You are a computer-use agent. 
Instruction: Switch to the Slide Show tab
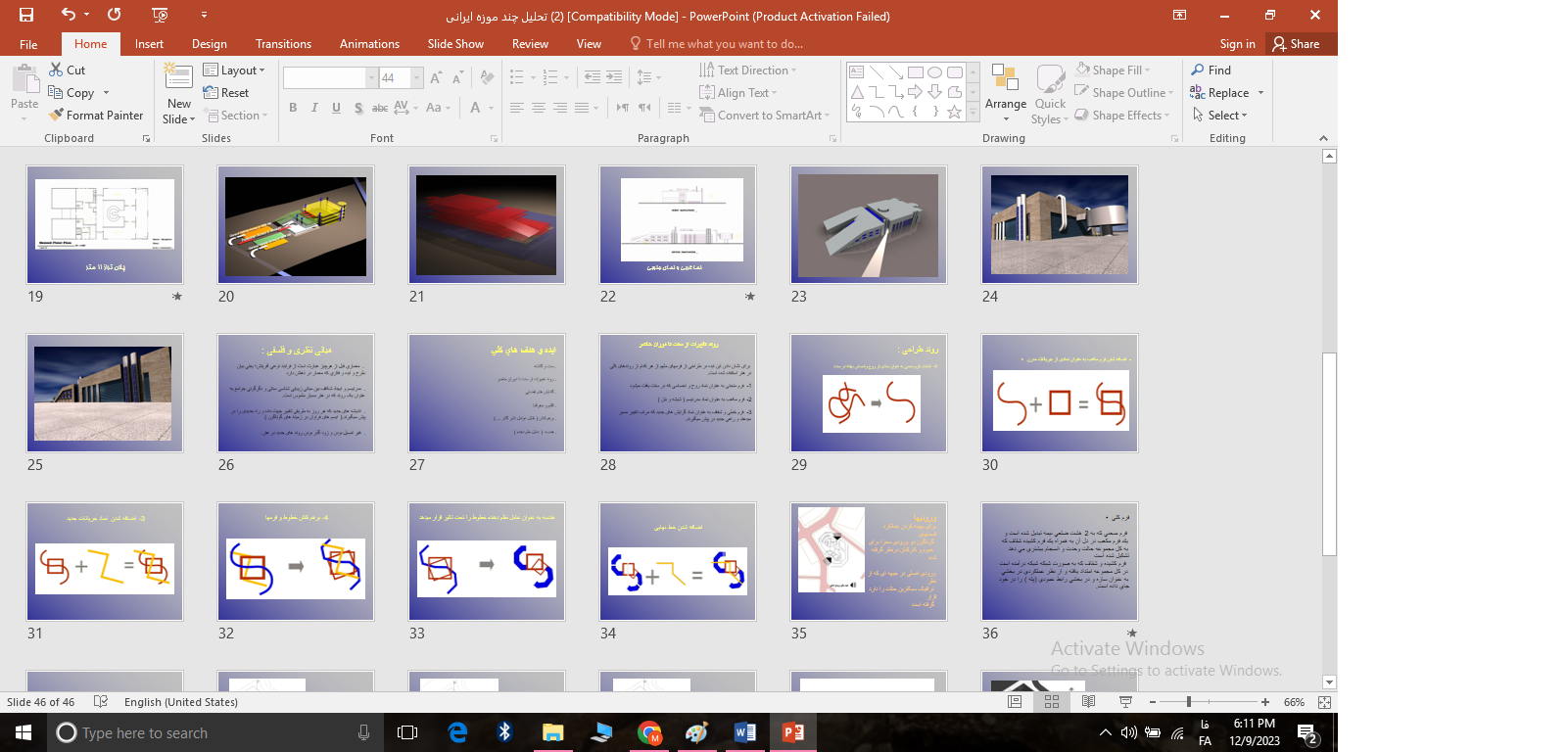455,44
